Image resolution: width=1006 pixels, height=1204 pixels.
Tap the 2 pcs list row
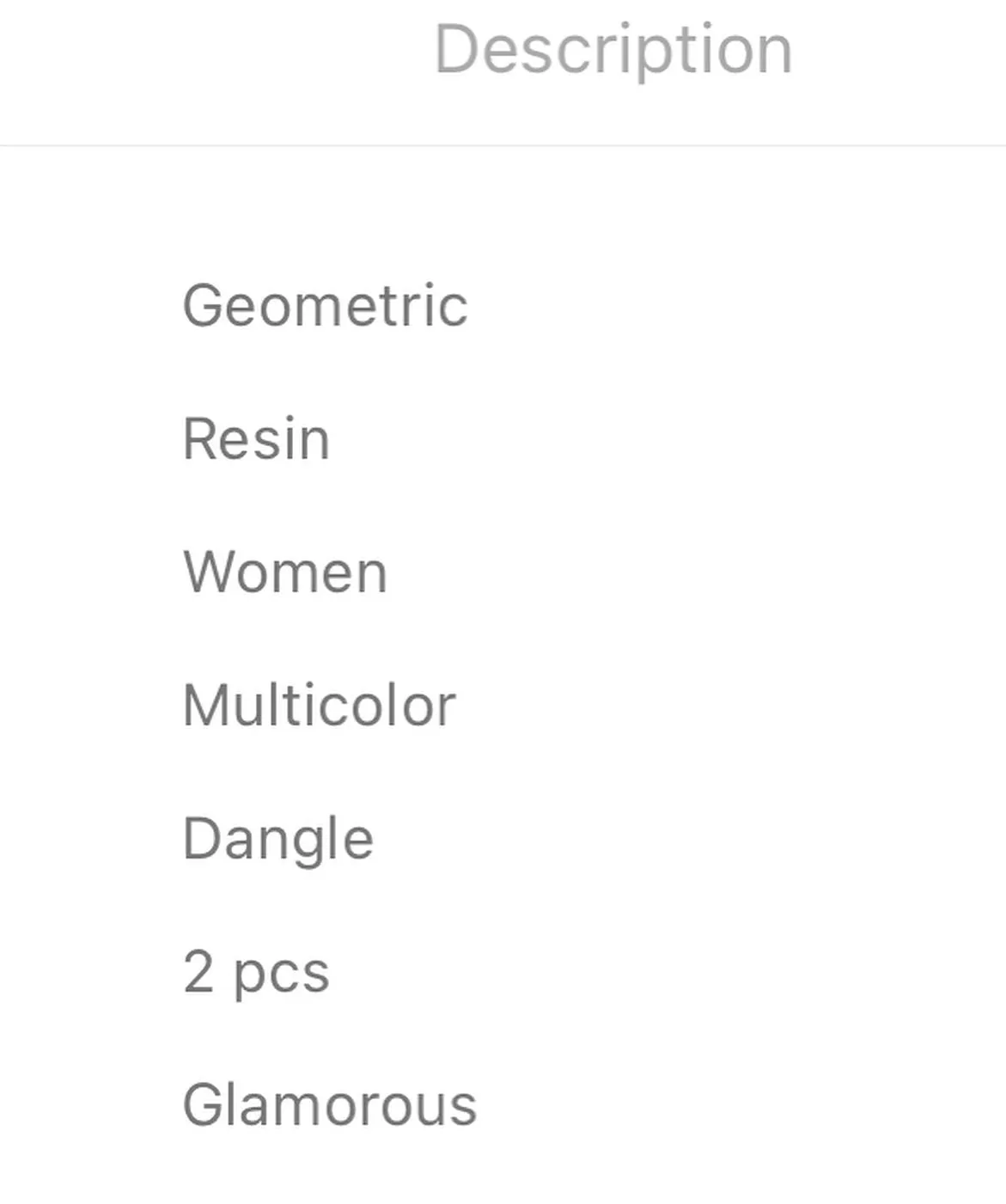pyautogui.click(x=256, y=974)
